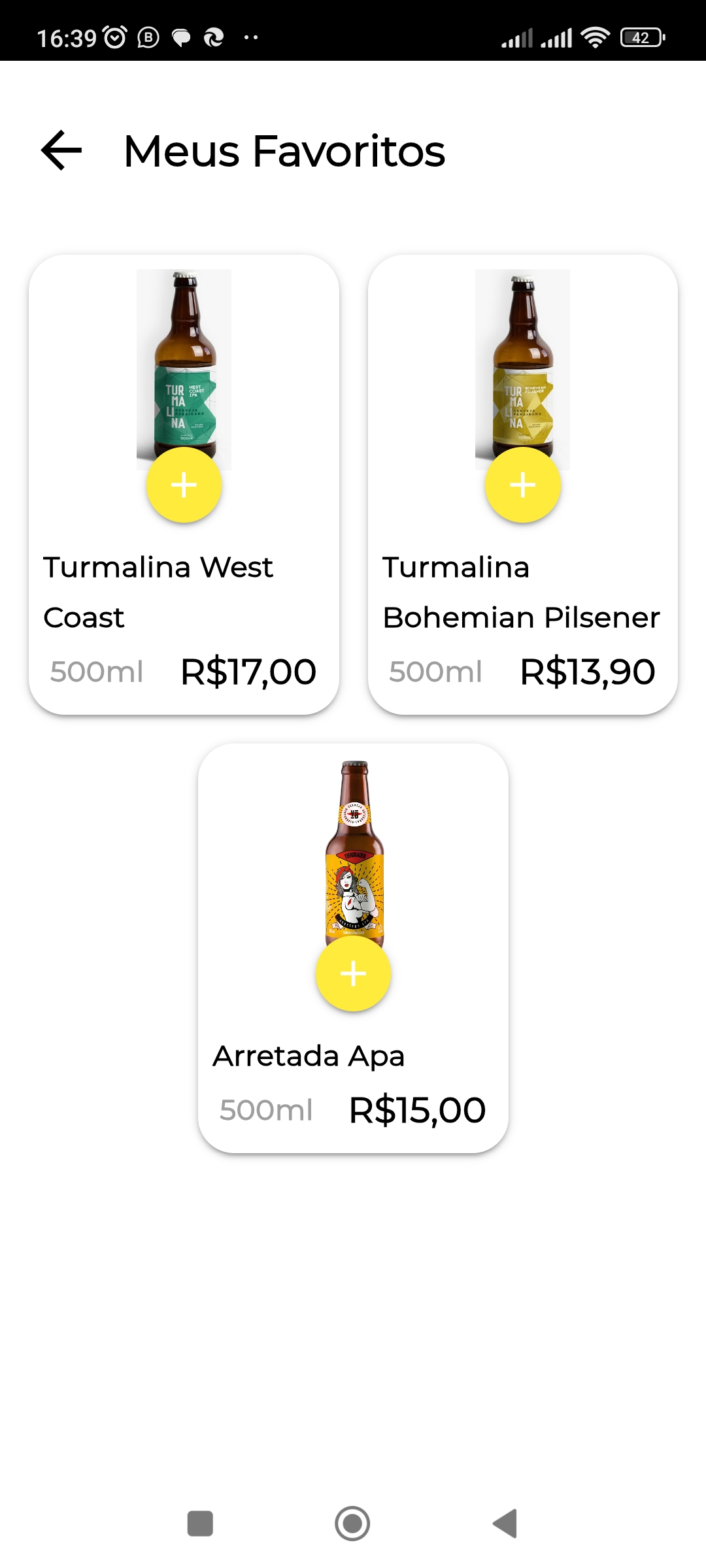This screenshot has height=1568, width=706.
Task: Tap the alarm clock status icon
Action: pyautogui.click(x=116, y=38)
